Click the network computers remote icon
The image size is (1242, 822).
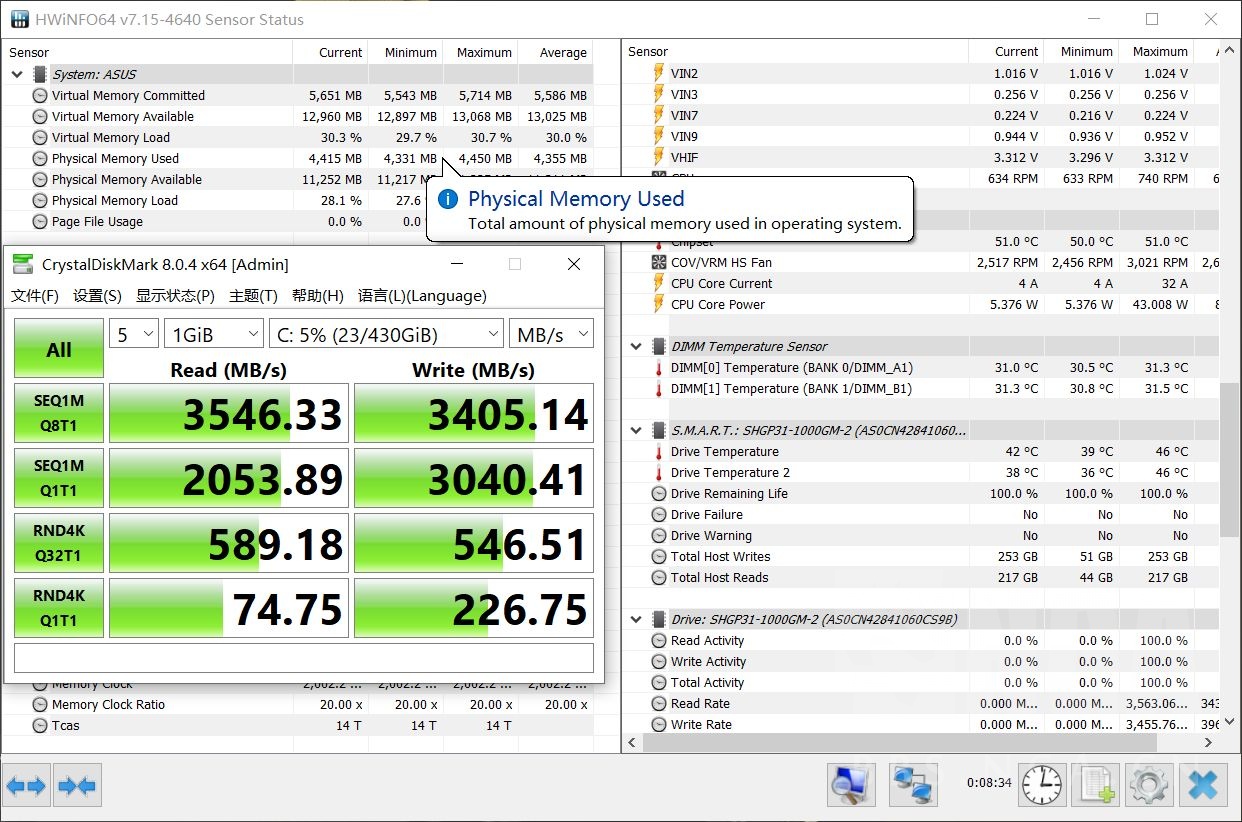[x=913, y=786]
